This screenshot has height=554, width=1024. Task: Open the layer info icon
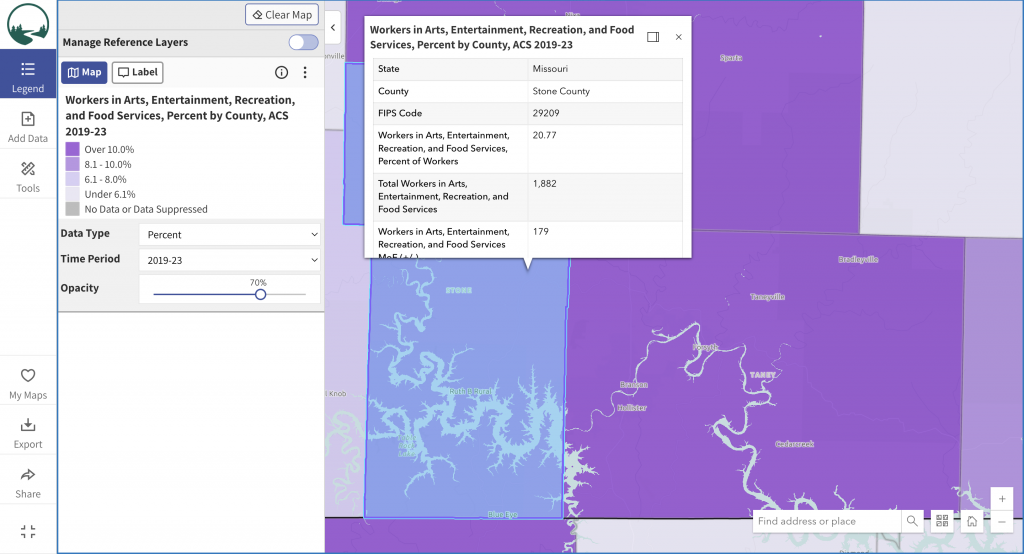281,73
